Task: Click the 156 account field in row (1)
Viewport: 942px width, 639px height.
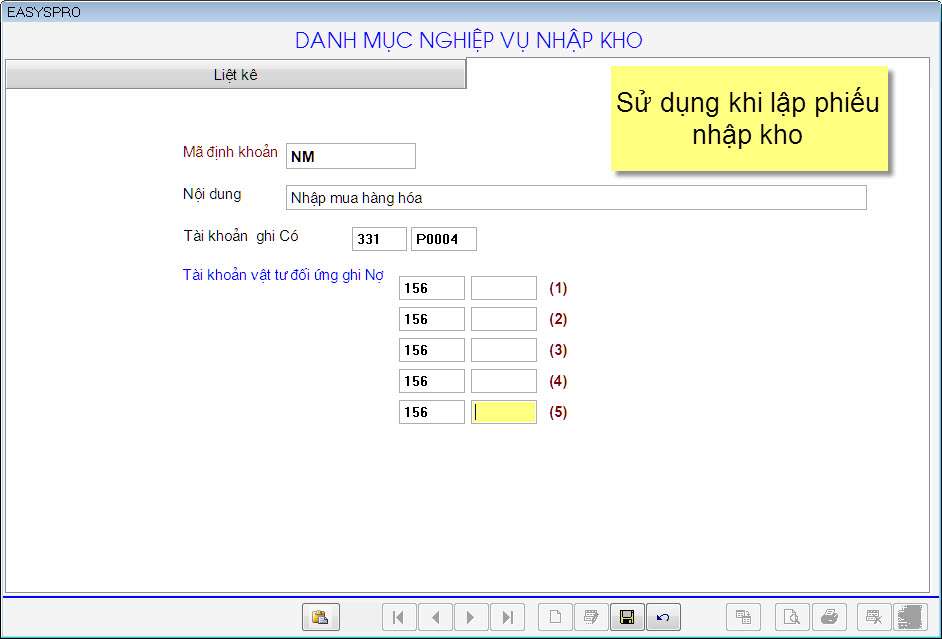Action: (x=431, y=288)
